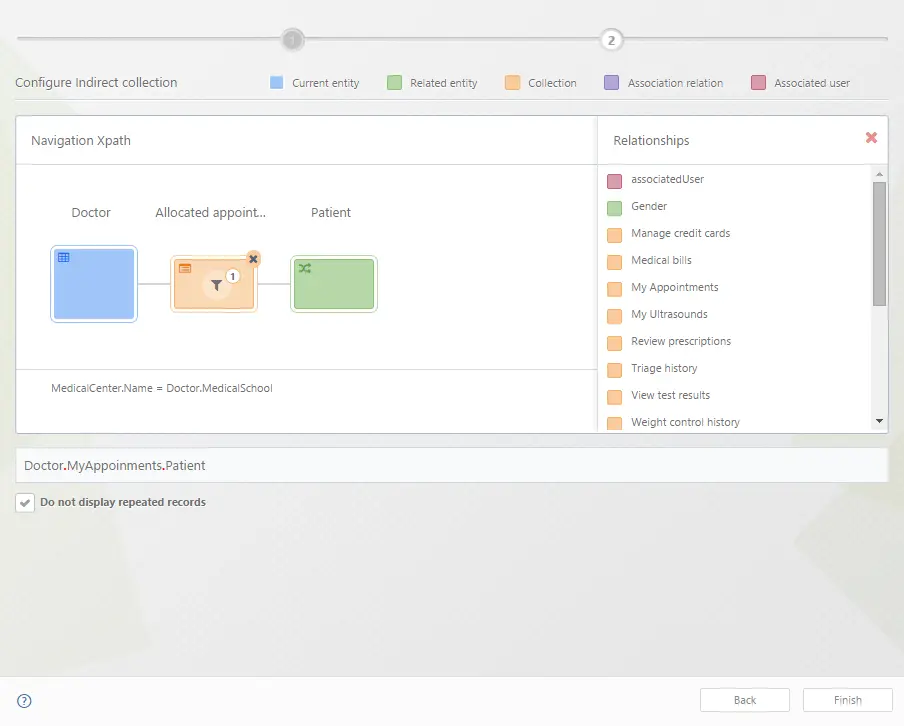
Task: Click the Back button
Action: click(x=744, y=700)
